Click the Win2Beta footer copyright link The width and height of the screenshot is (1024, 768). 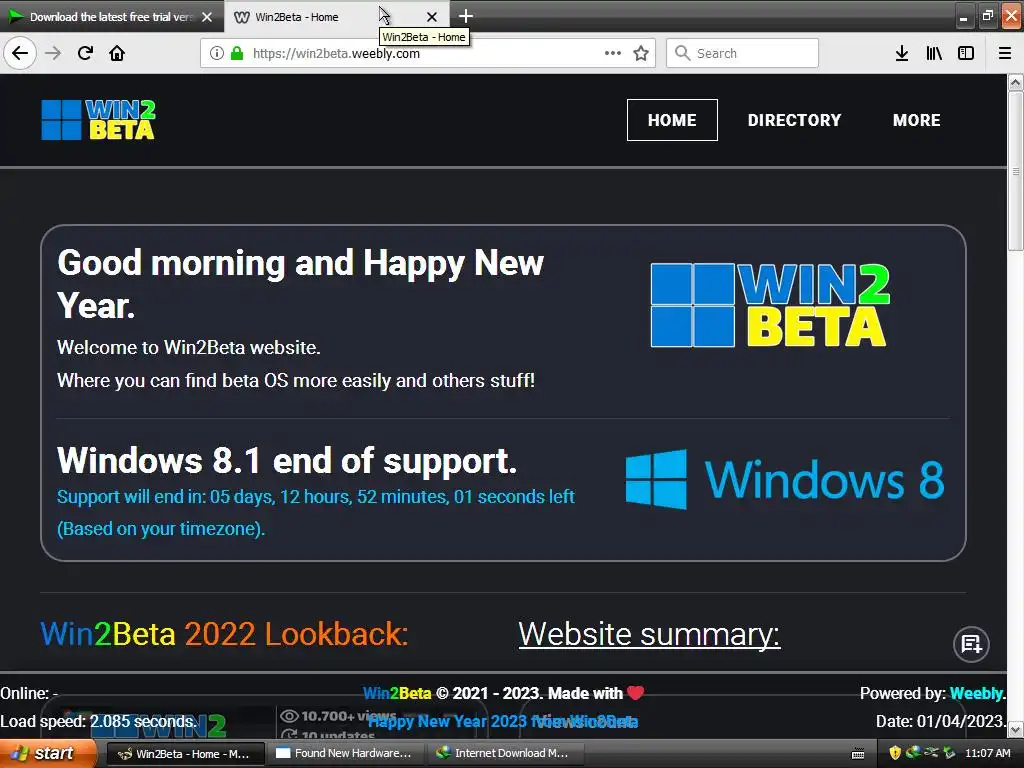pyautogui.click(x=397, y=693)
